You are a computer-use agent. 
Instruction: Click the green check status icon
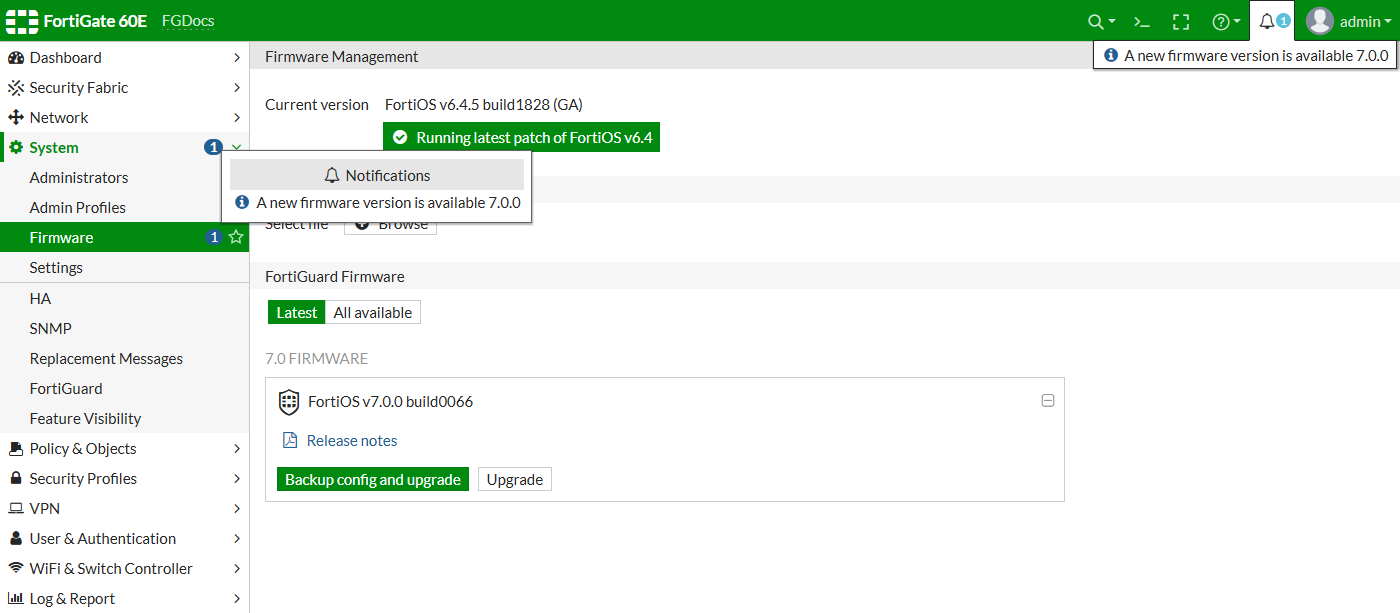point(400,137)
